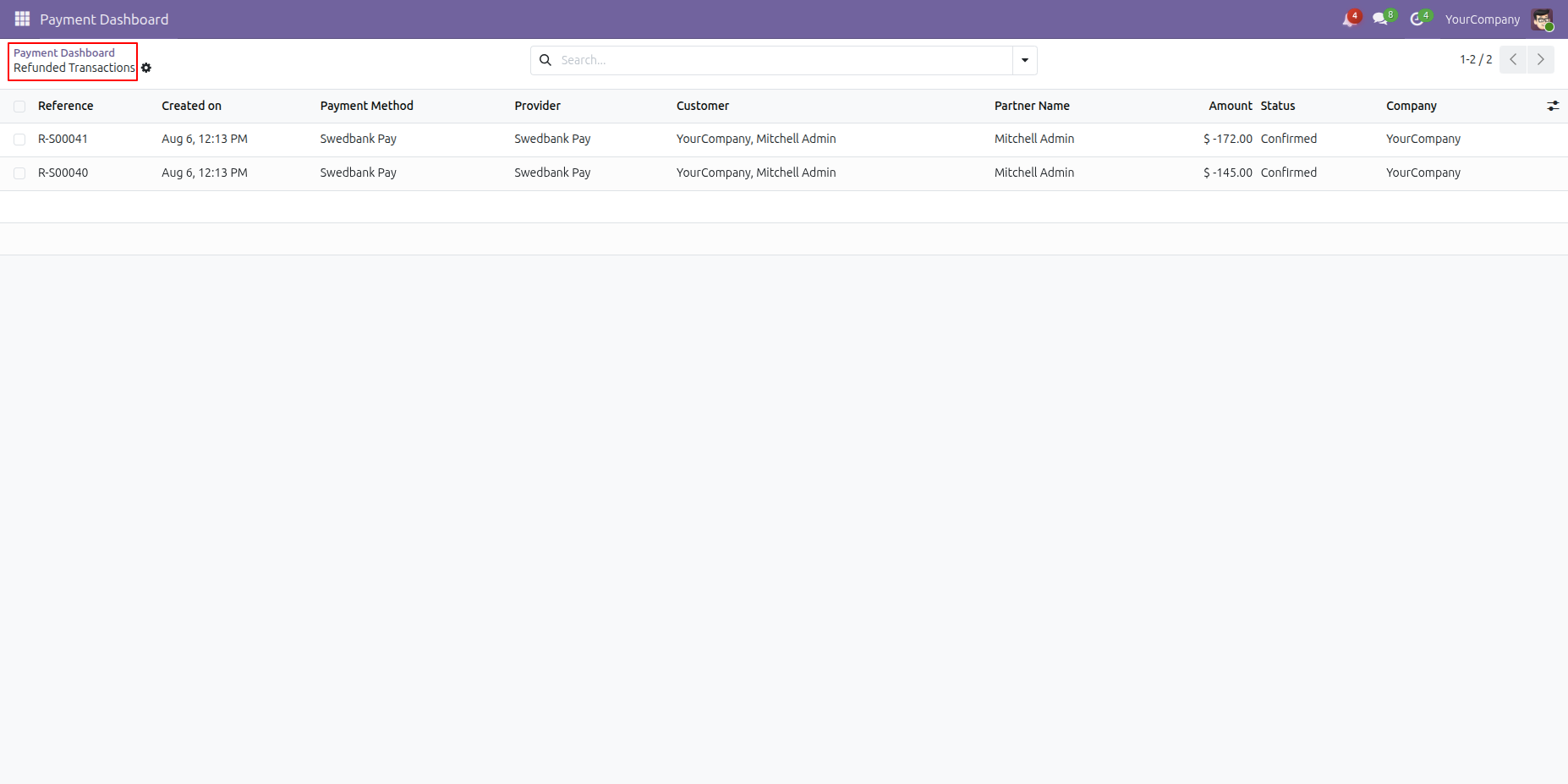
Task: Sort by the Partner Name column header
Action: pyautogui.click(x=1032, y=106)
